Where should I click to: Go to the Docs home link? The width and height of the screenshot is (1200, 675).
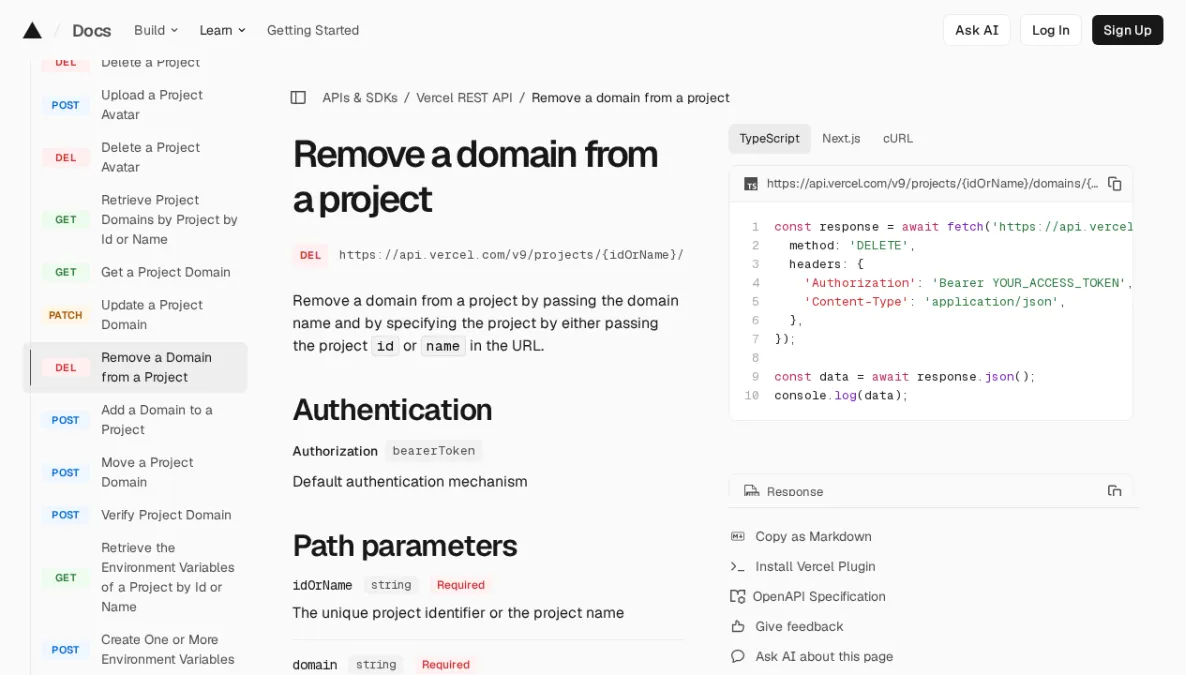(x=92, y=30)
